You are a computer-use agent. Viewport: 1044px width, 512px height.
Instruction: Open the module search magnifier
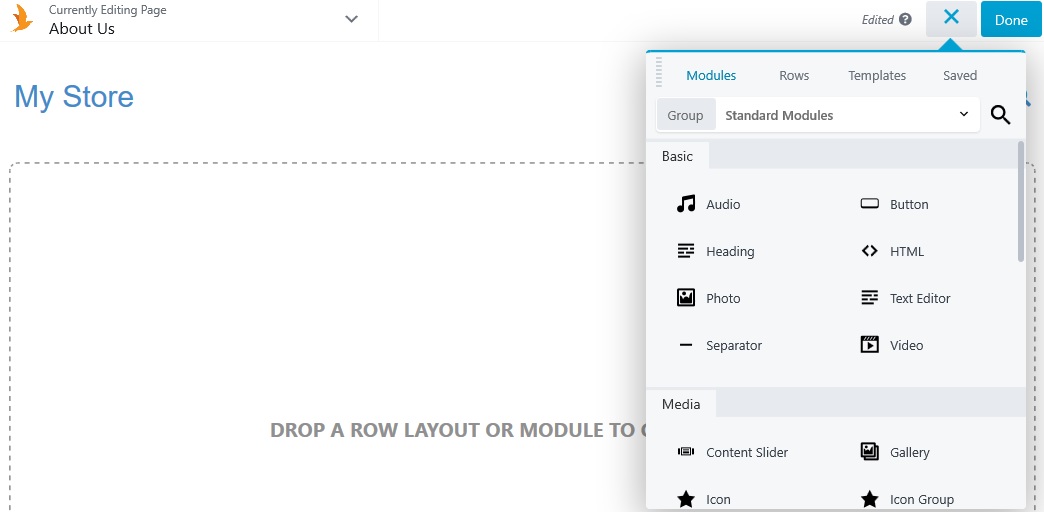tap(1000, 115)
